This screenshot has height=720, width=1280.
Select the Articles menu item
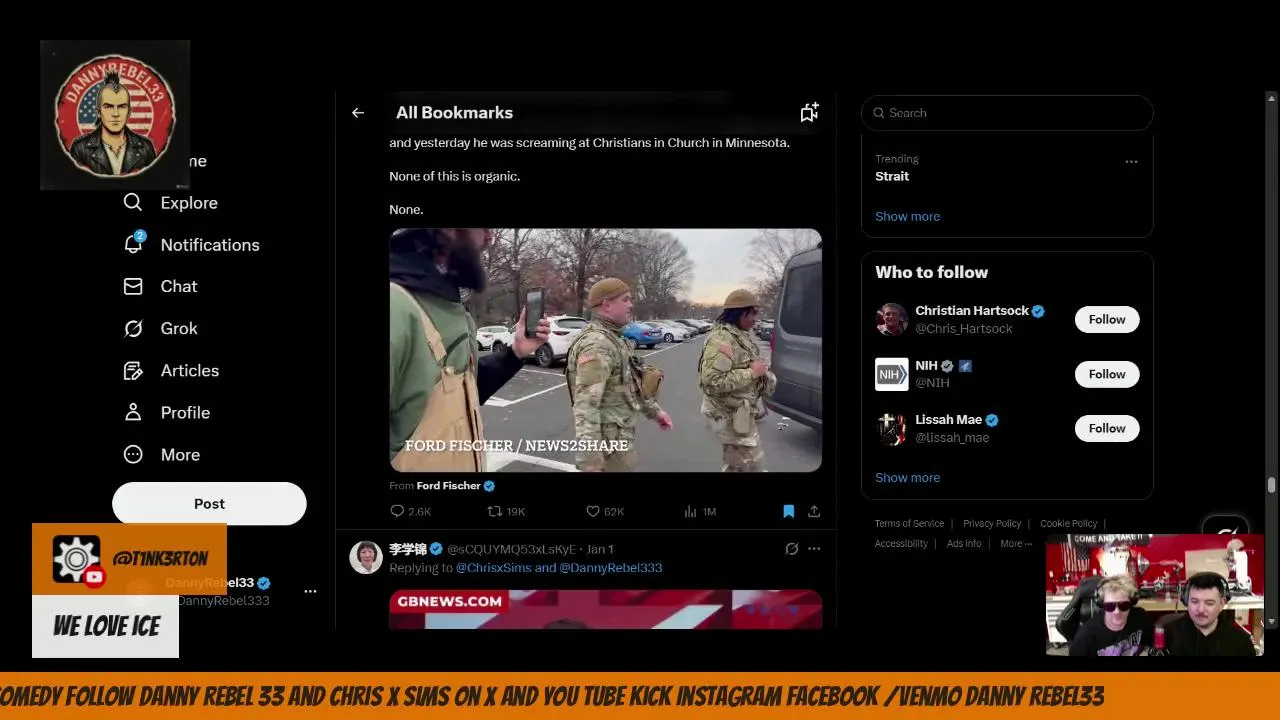coord(190,370)
